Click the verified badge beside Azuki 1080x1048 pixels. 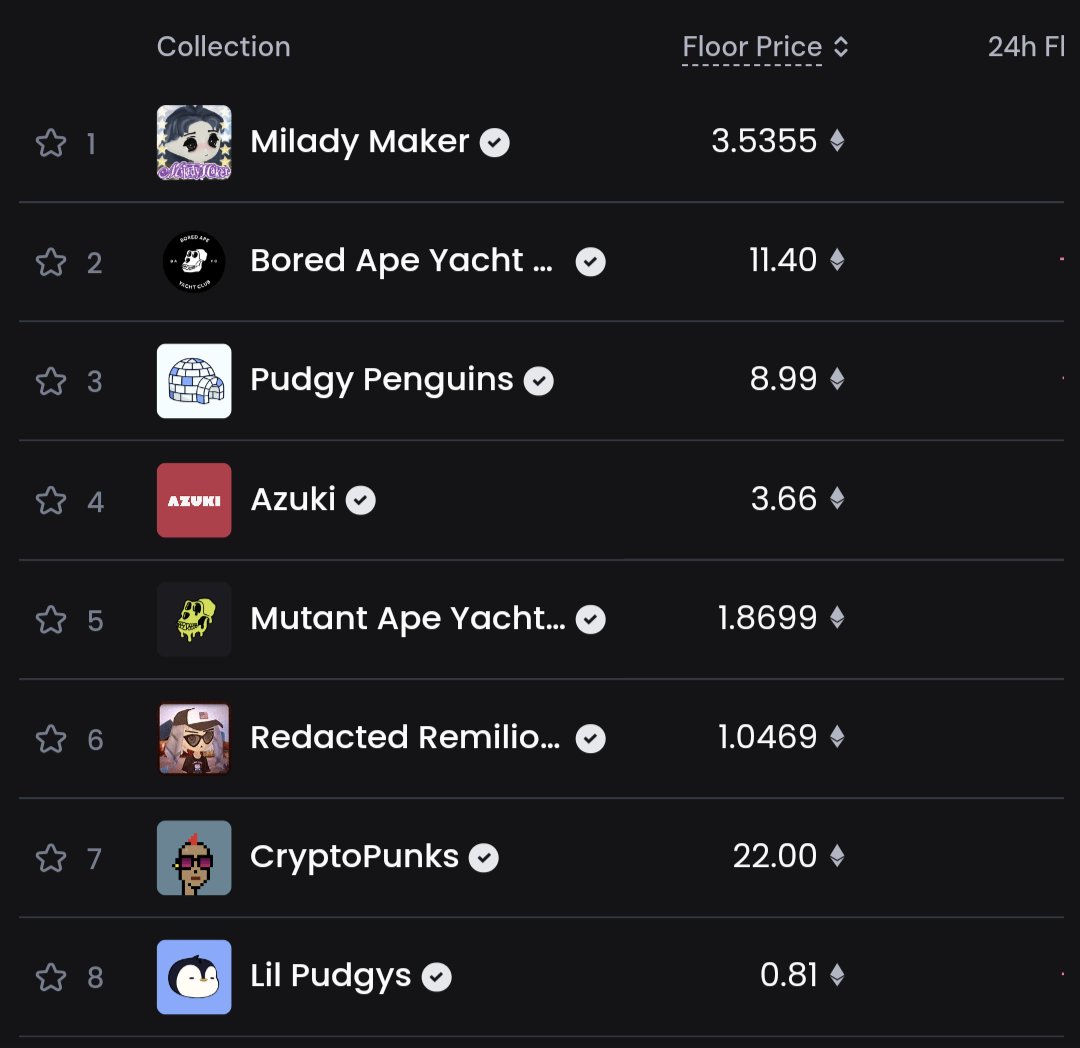360,500
